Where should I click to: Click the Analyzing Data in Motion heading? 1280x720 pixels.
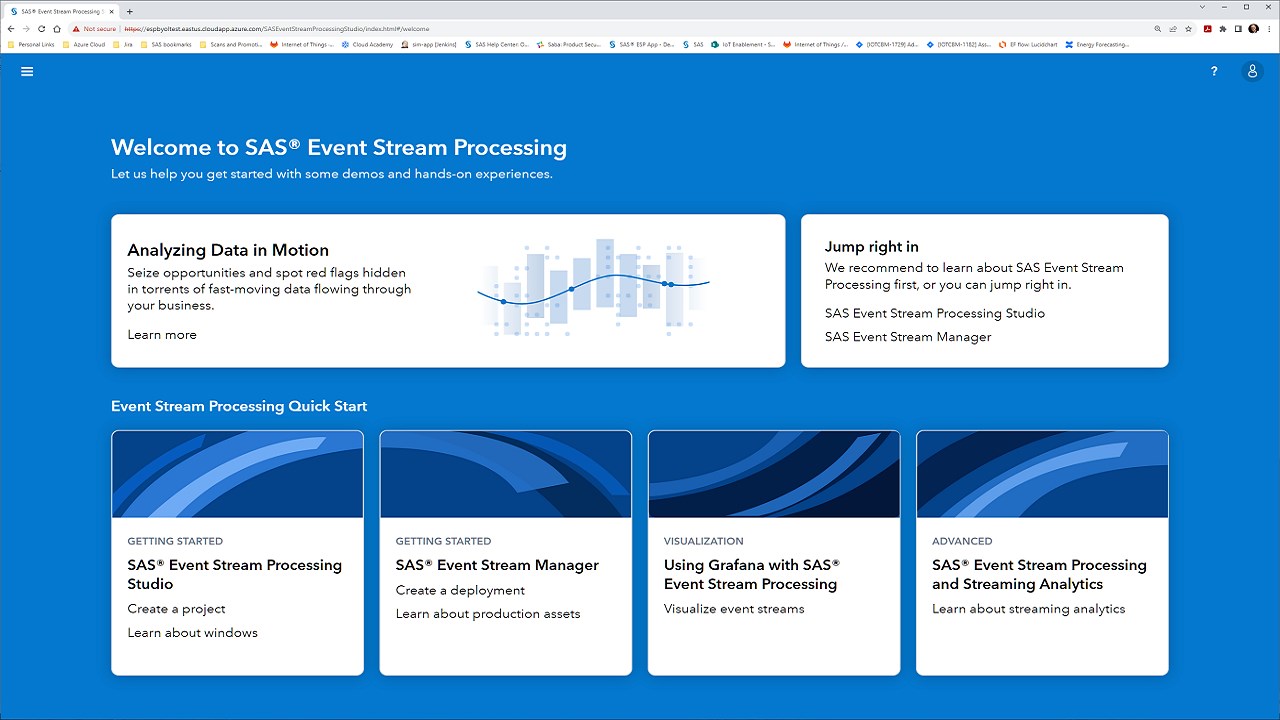coord(228,250)
